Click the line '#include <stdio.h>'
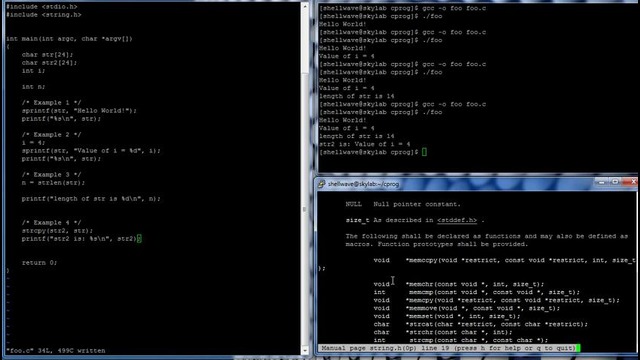The width and height of the screenshot is (640, 360). pos(42,7)
